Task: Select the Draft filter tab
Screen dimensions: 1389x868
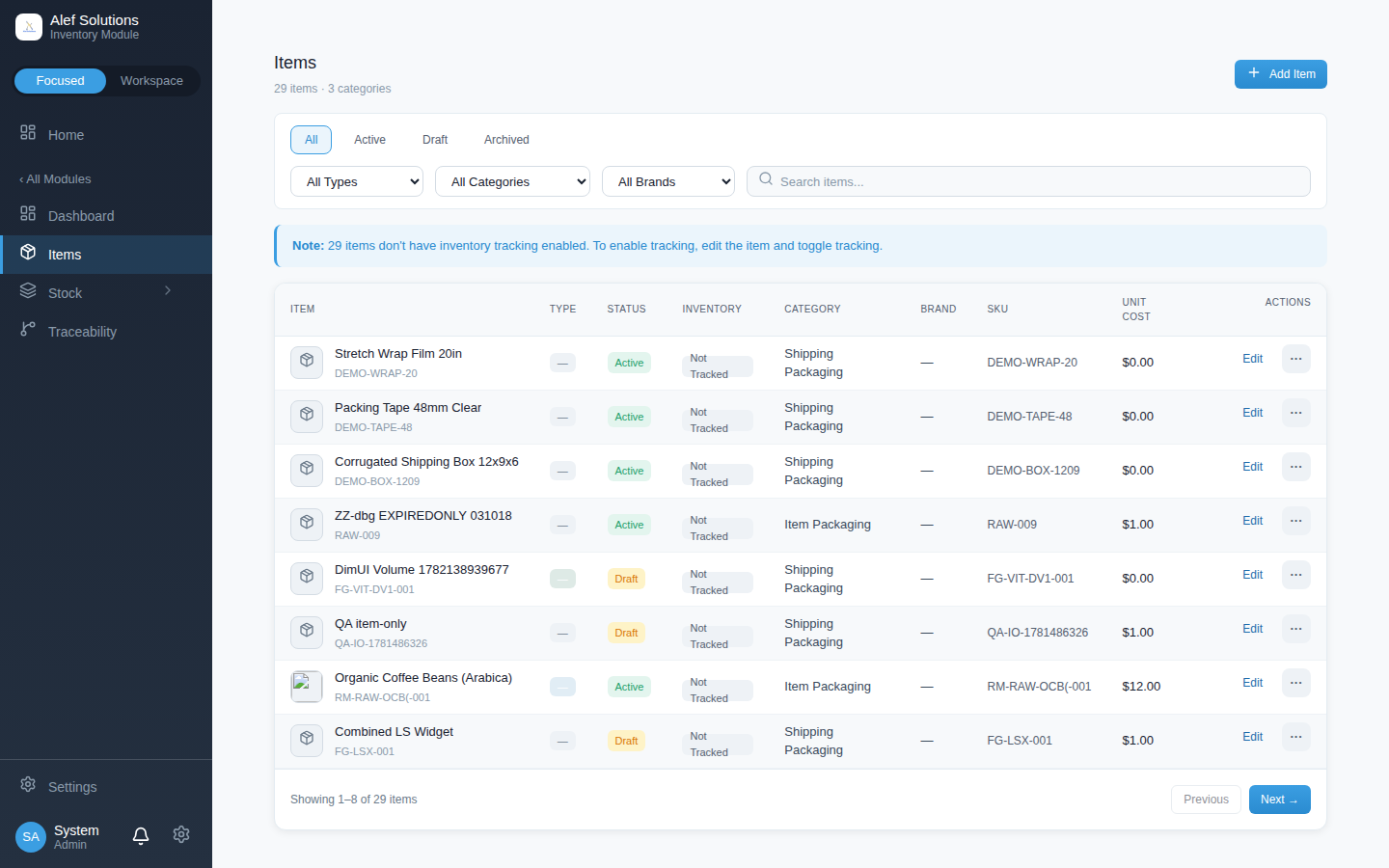Action: coord(435,140)
